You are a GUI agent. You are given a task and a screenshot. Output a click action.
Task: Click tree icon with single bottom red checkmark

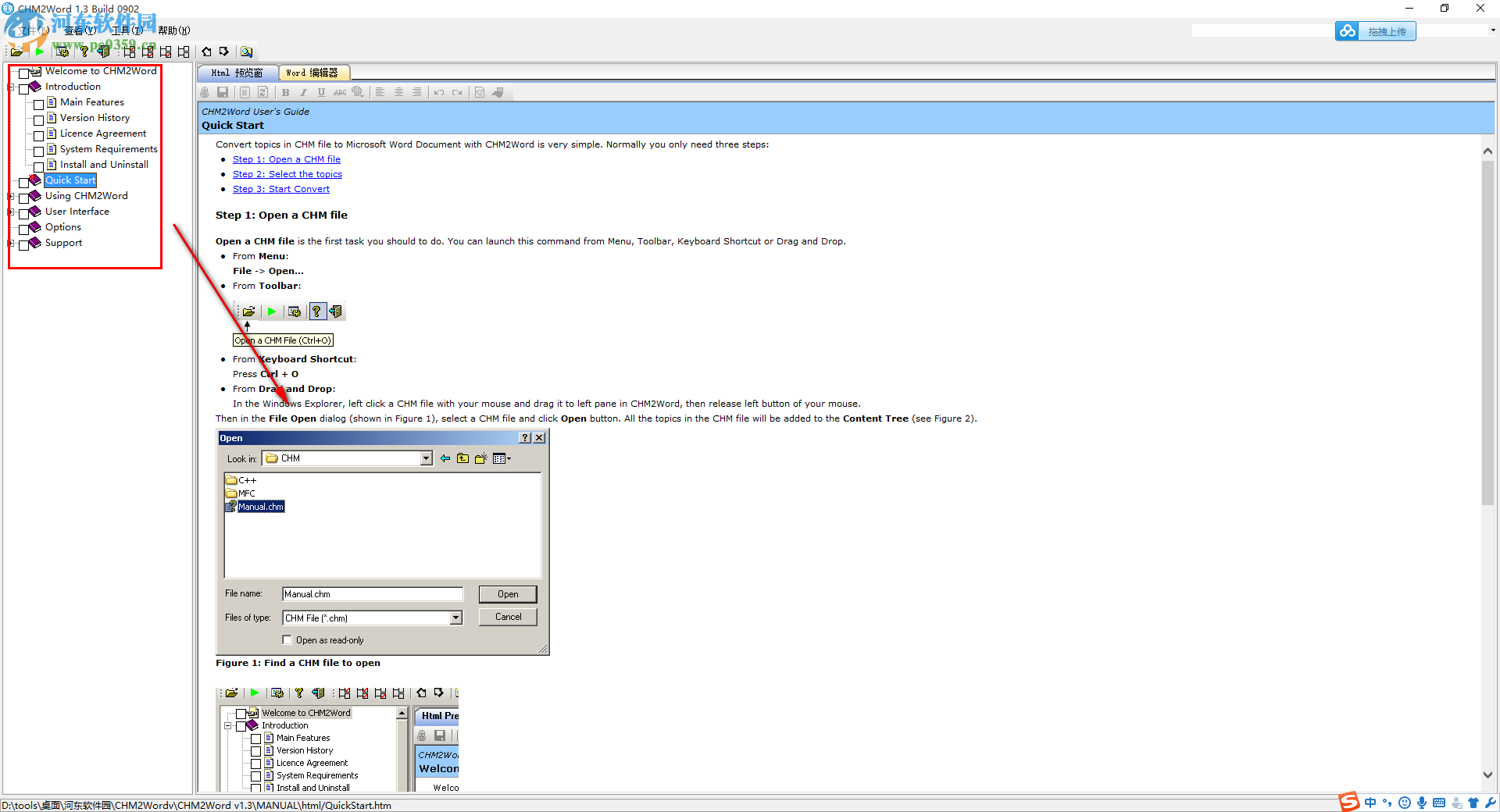click(x=166, y=52)
